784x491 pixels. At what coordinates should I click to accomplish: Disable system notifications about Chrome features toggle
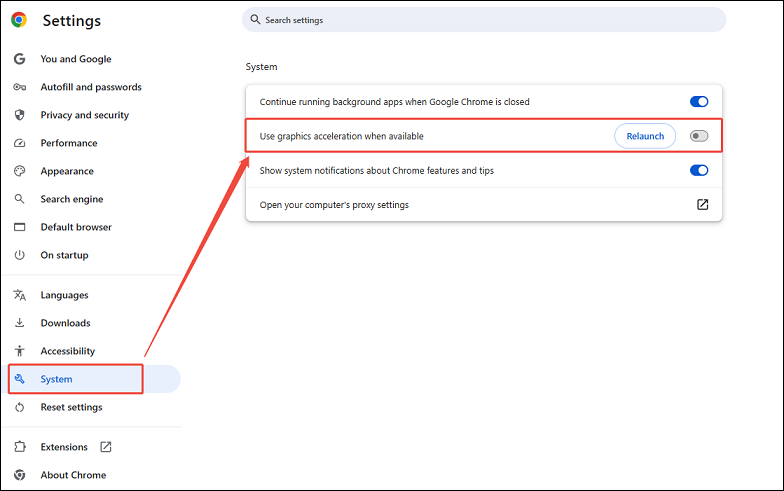coord(699,170)
